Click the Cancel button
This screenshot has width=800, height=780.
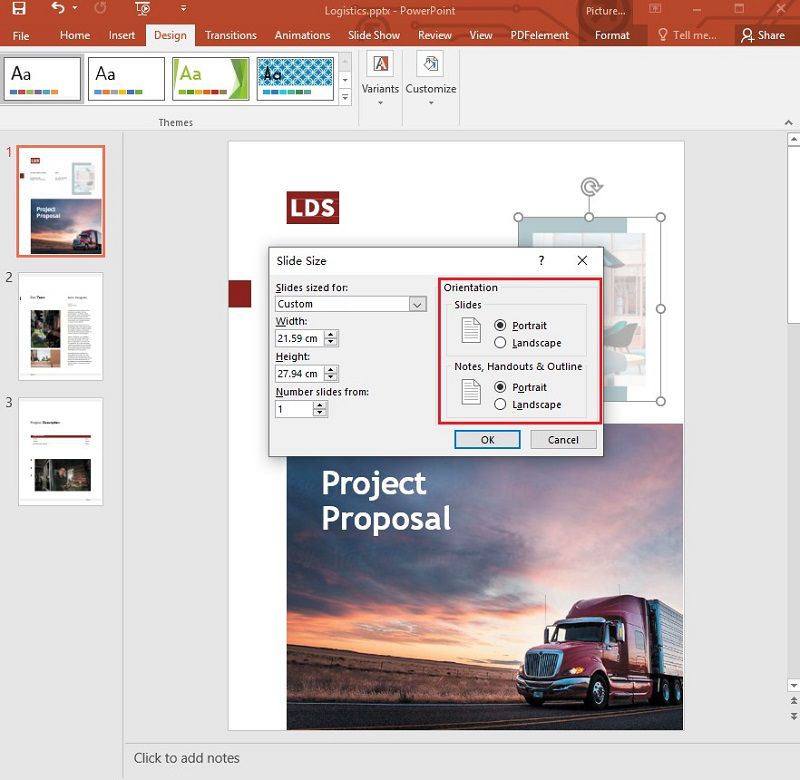coord(563,439)
